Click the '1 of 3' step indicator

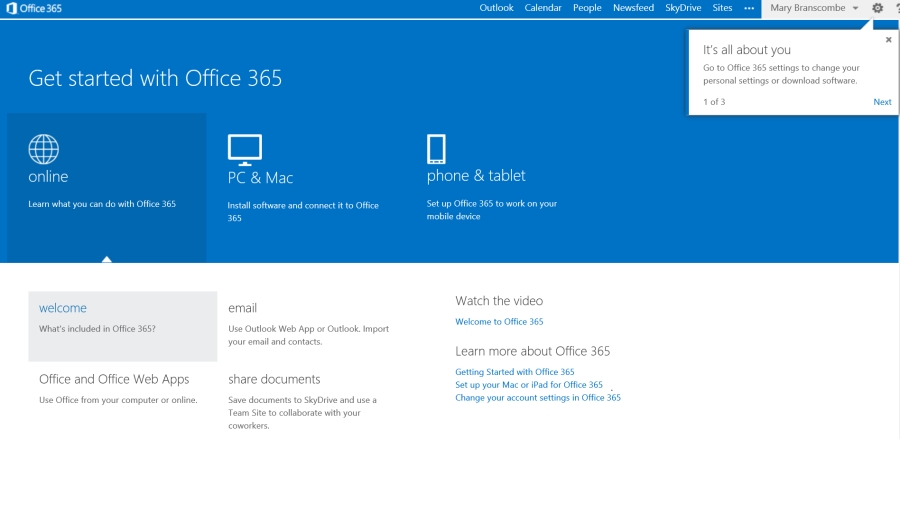pos(714,102)
